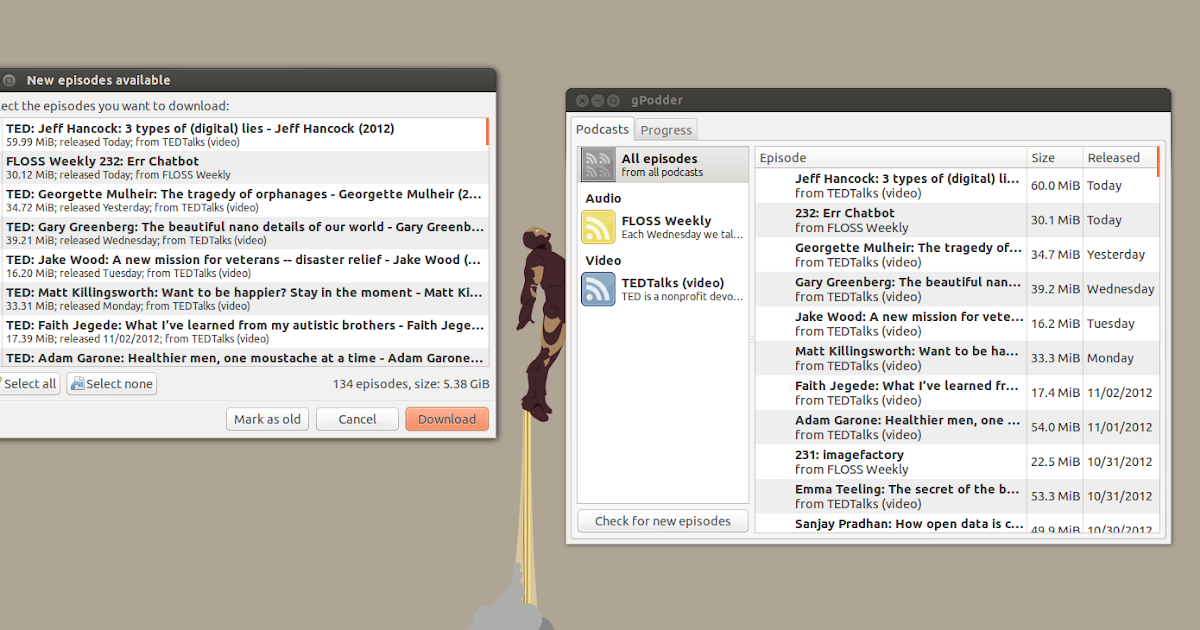Click the 11/02/2012 released cell
Screen dimensions: 1200x630
coord(1120,393)
